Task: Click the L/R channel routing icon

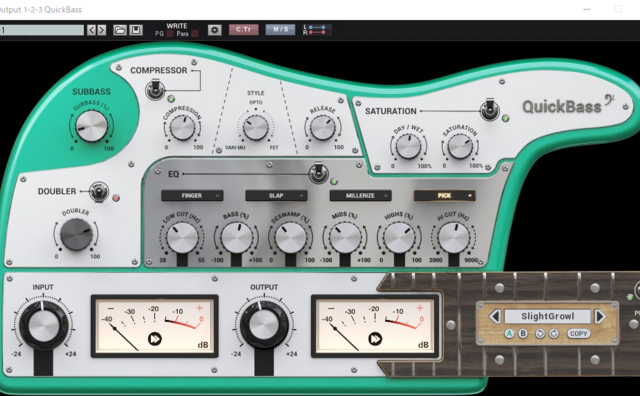Action: tap(317, 30)
